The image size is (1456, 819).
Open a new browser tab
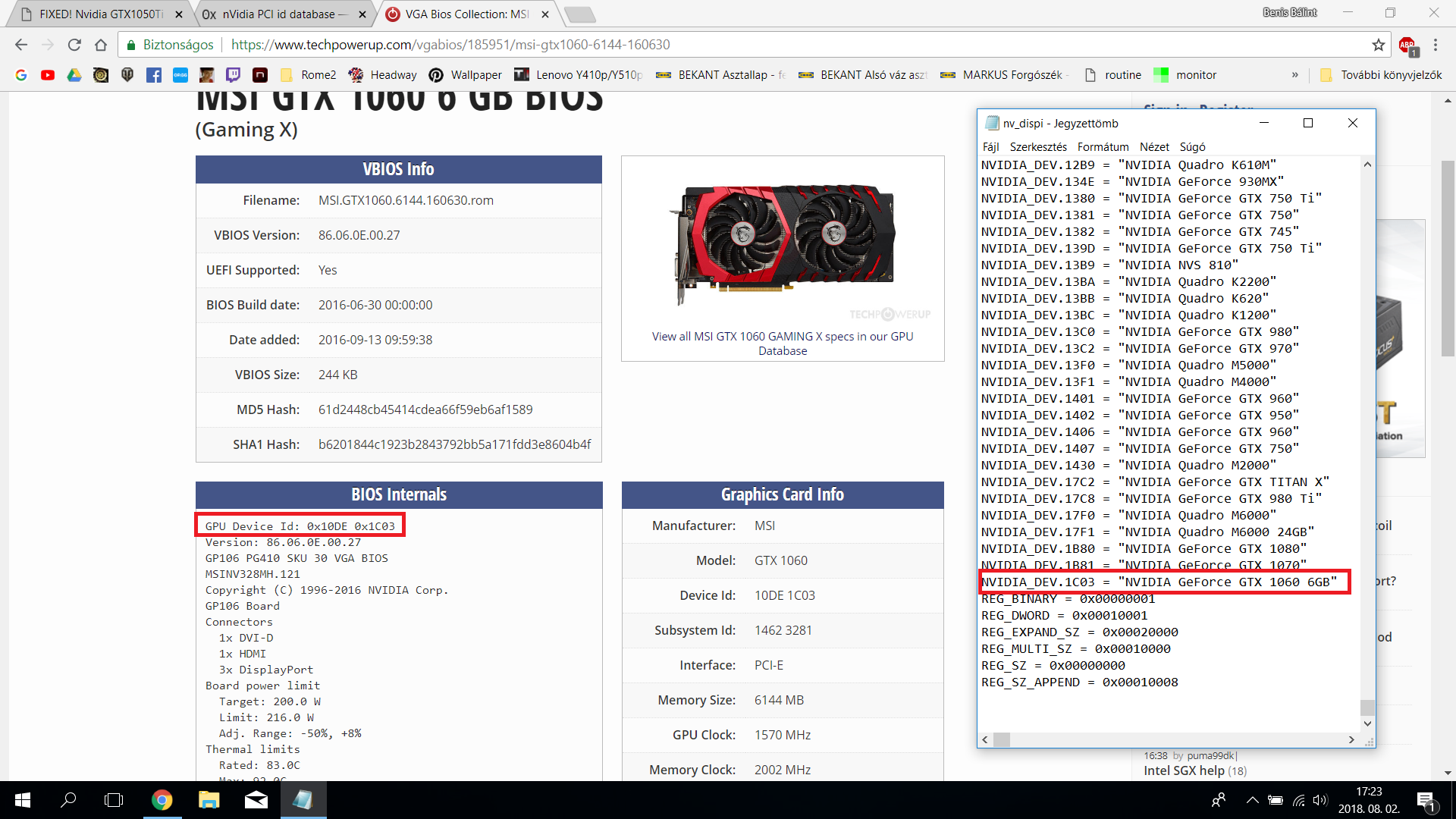click(x=580, y=14)
